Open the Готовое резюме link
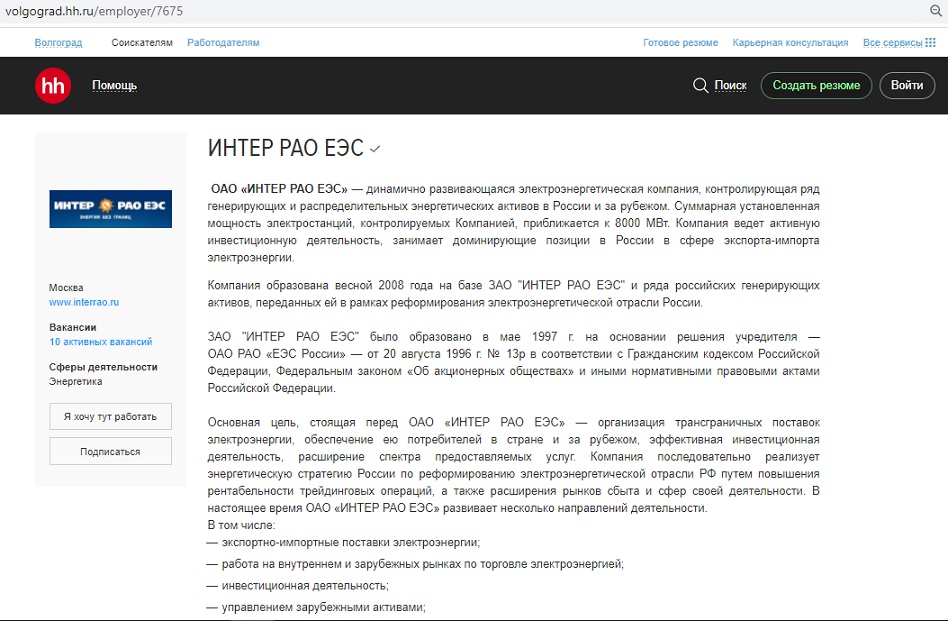The height and width of the screenshot is (621, 948). 680,43
